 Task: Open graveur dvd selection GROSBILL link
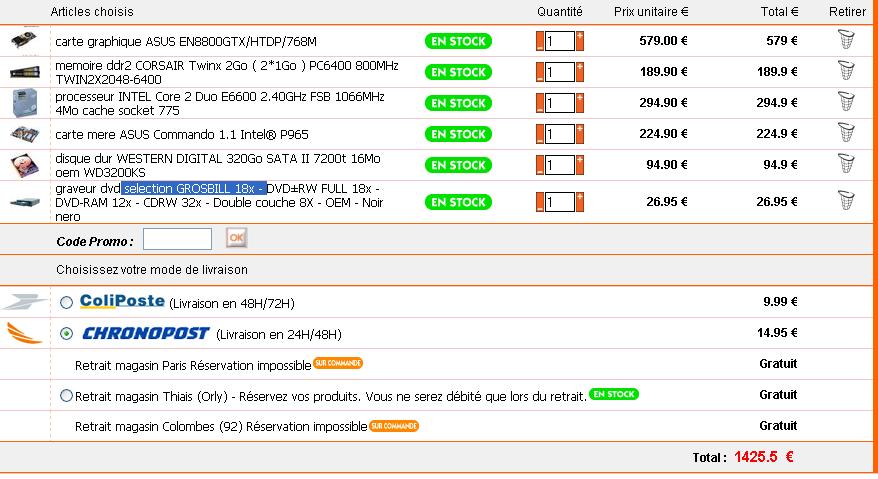pos(219,202)
